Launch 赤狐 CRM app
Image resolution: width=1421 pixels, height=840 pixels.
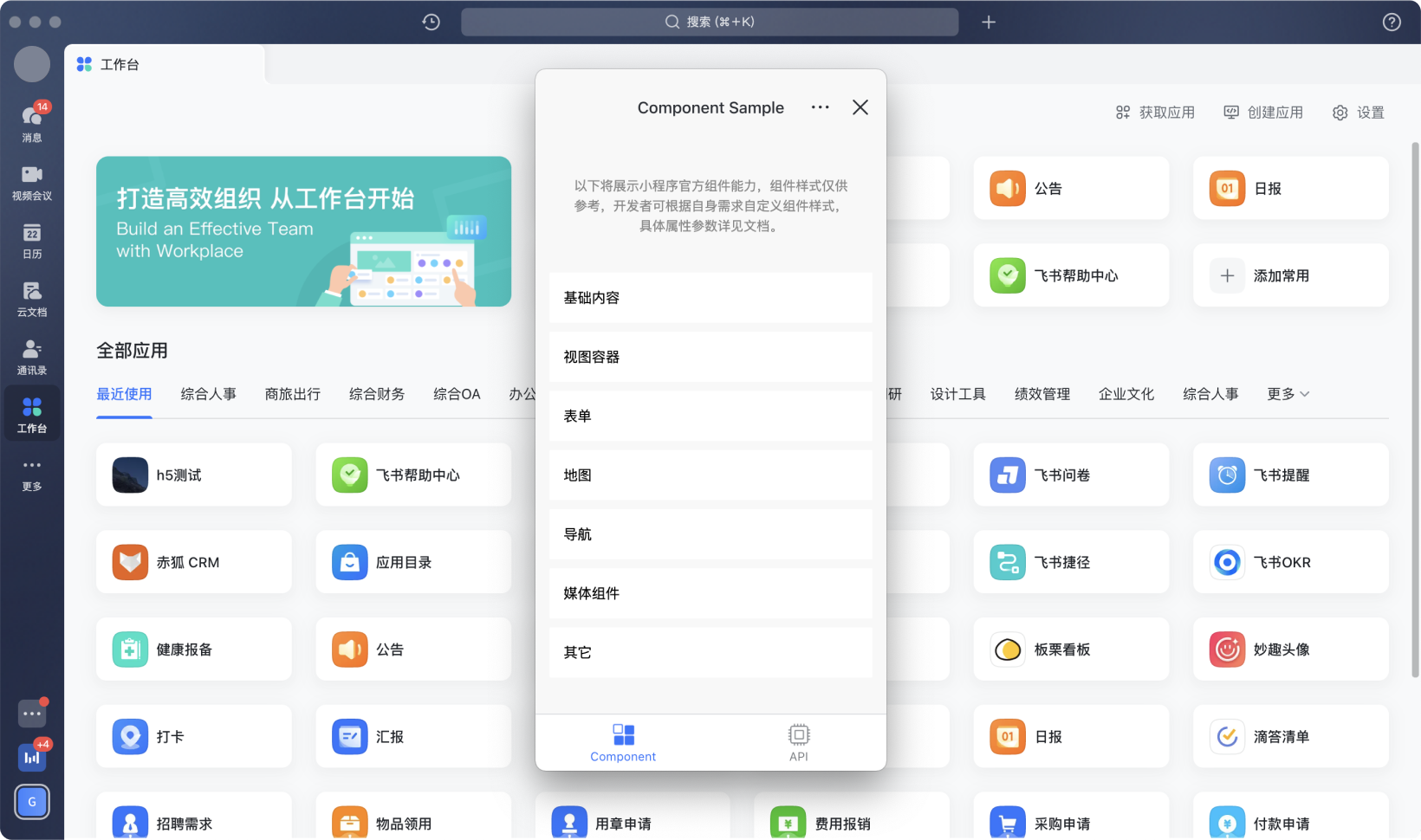(x=194, y=562)
